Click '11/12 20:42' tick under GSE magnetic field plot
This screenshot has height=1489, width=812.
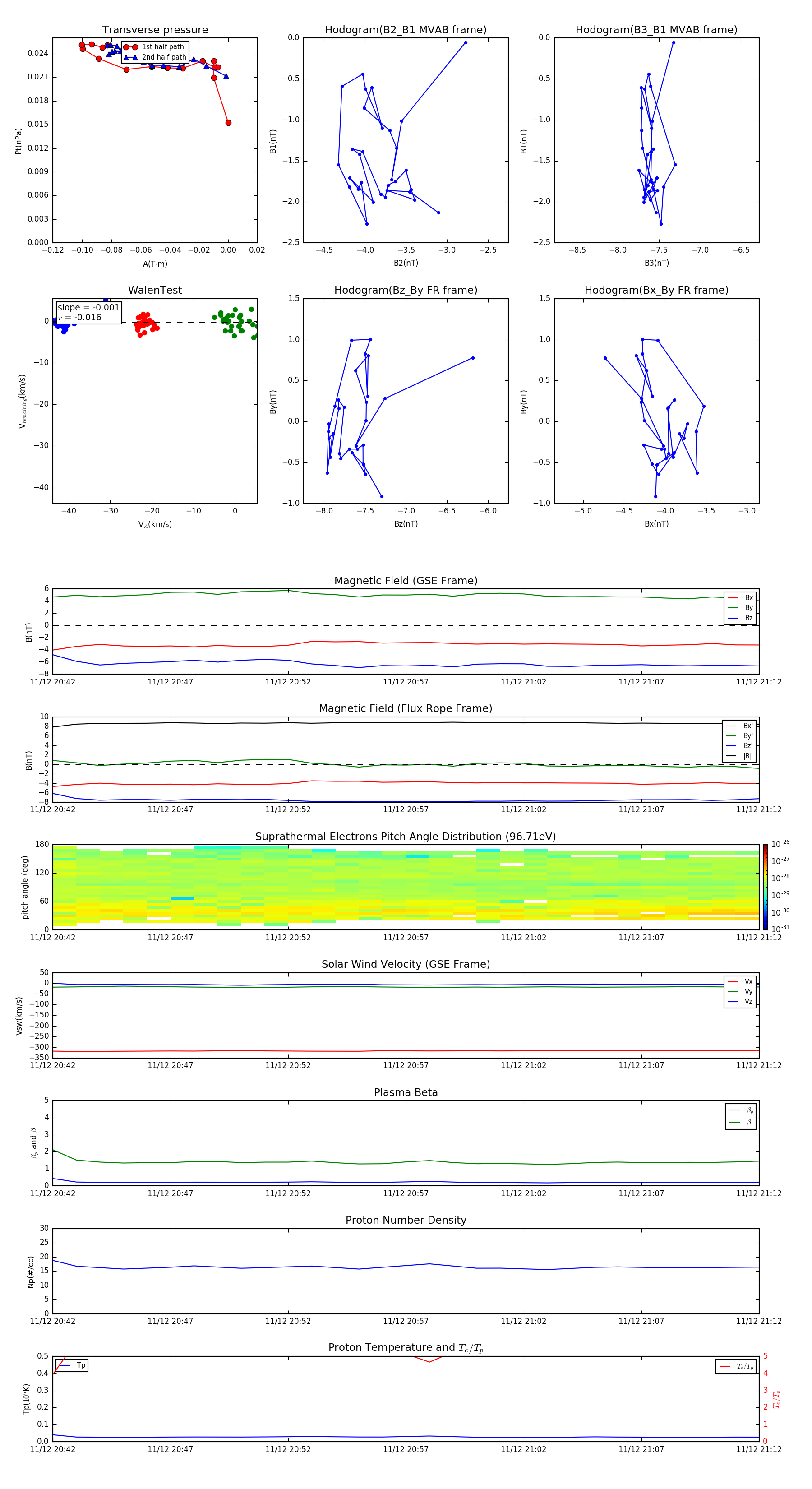pos(53,681)
